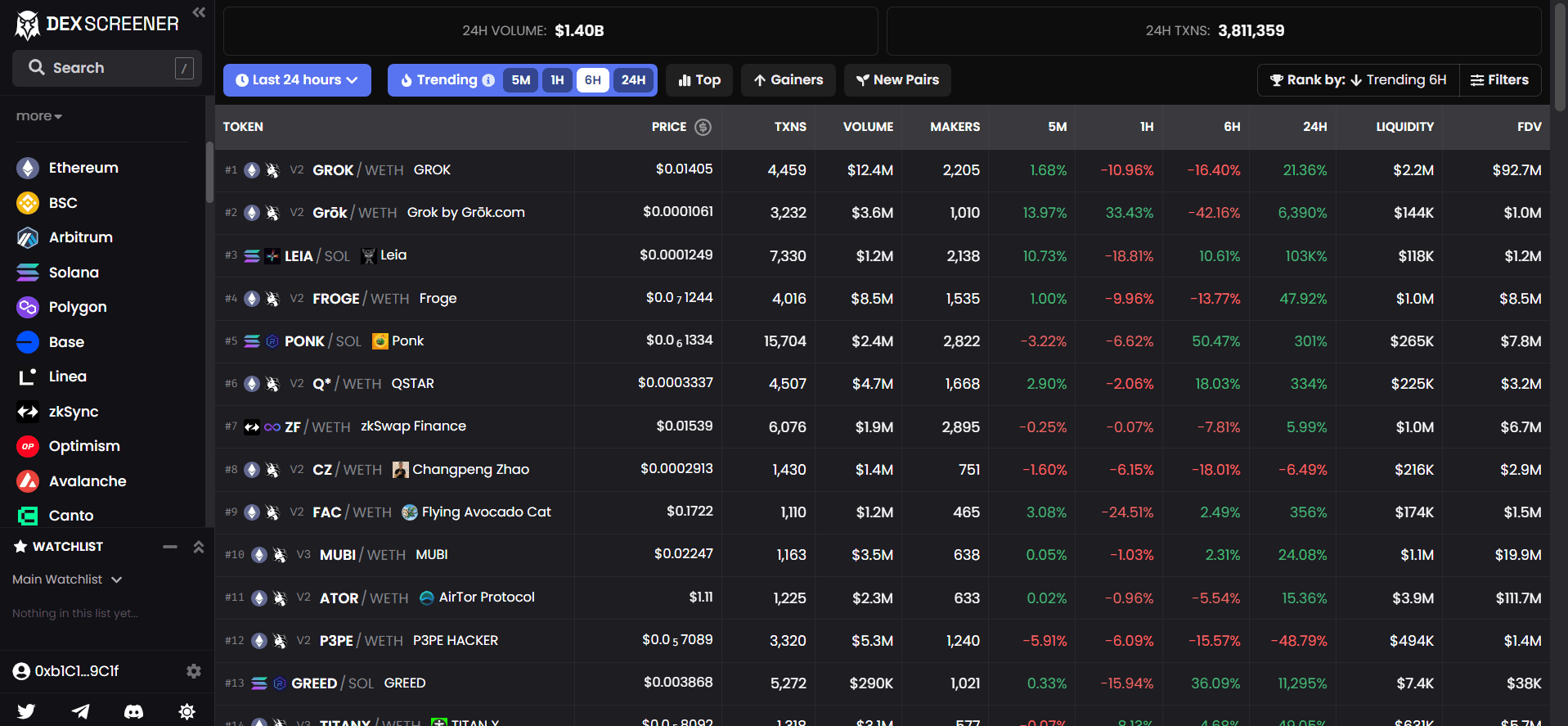Click the CZ Changpeng Zhao token logo
1568x726 pixels.
click(401, 470)
